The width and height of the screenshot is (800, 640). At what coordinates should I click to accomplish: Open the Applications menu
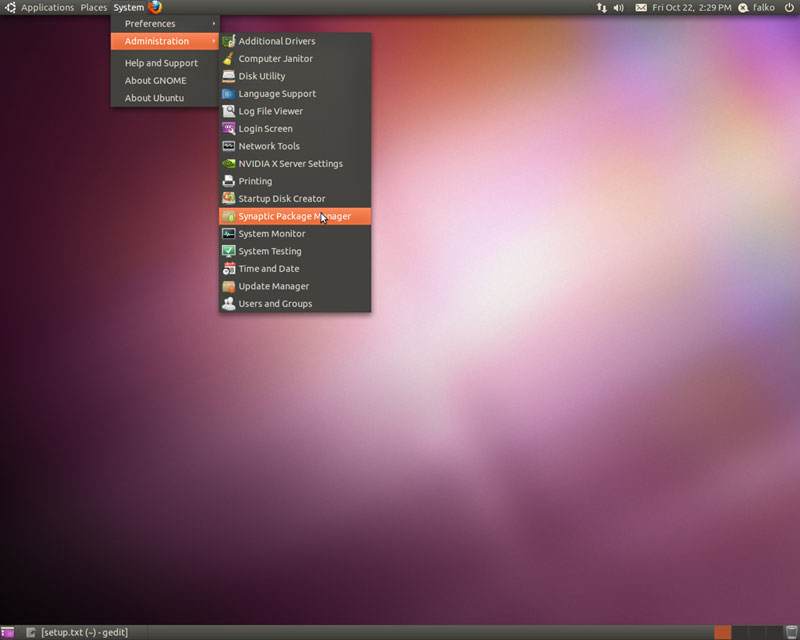pyautogui.click(x=47, y=8)
